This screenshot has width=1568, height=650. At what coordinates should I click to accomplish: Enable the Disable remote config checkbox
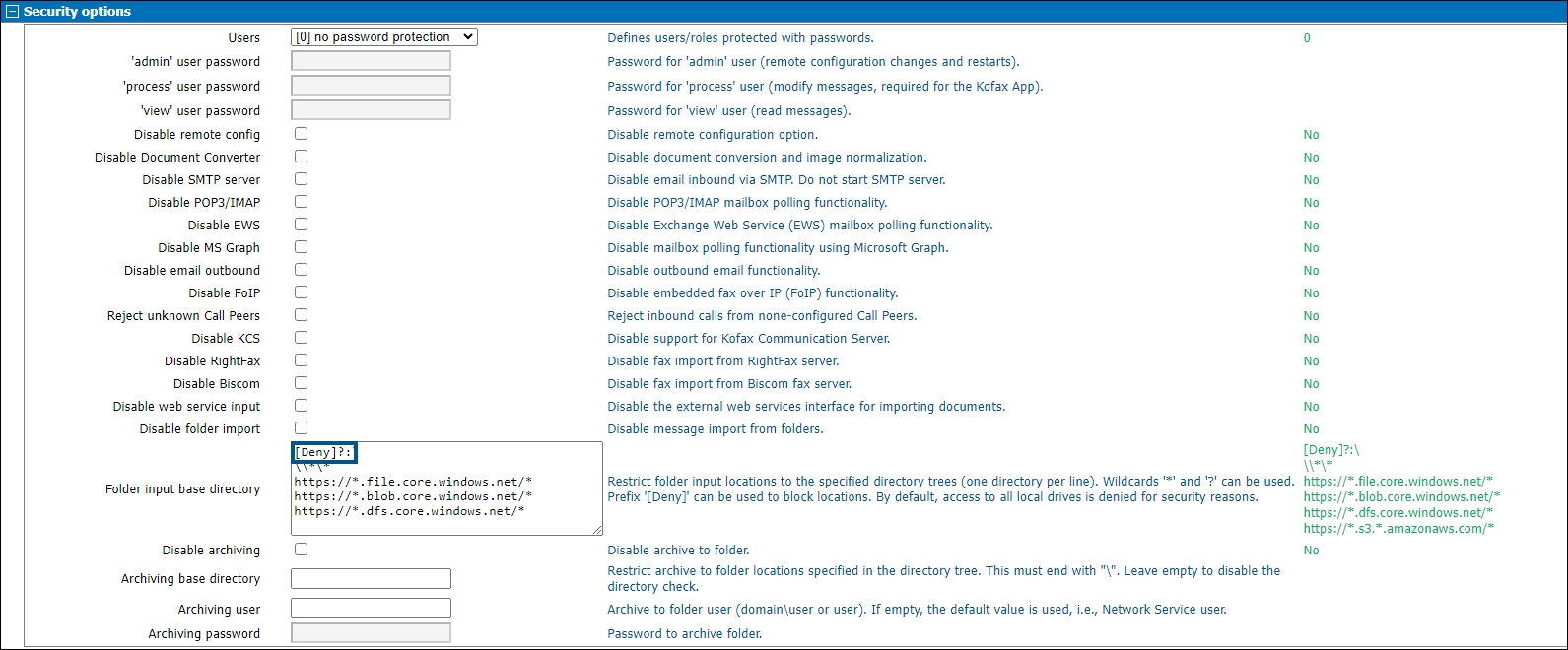pyautogui.click(x=301, y=134)
